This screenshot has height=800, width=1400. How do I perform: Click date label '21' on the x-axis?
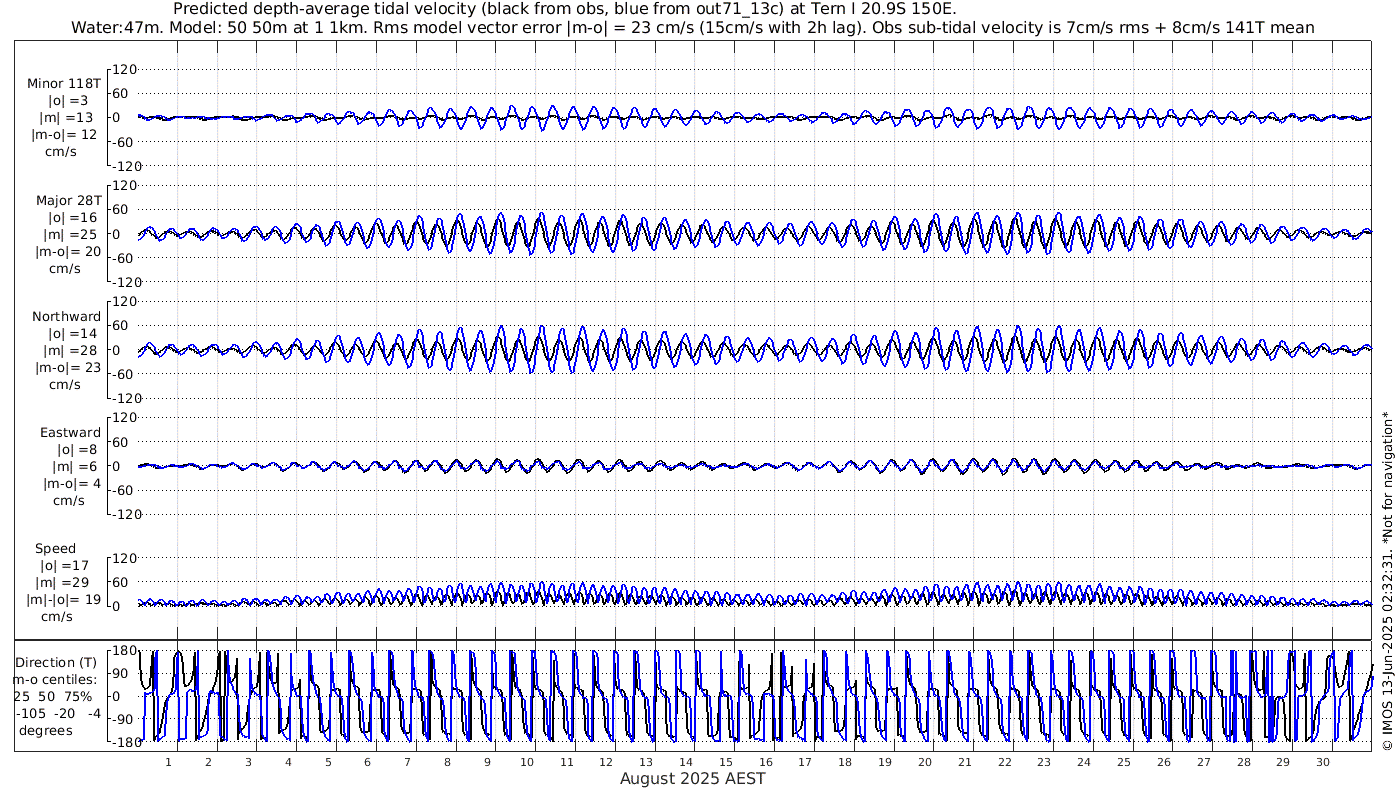point(965,762)
